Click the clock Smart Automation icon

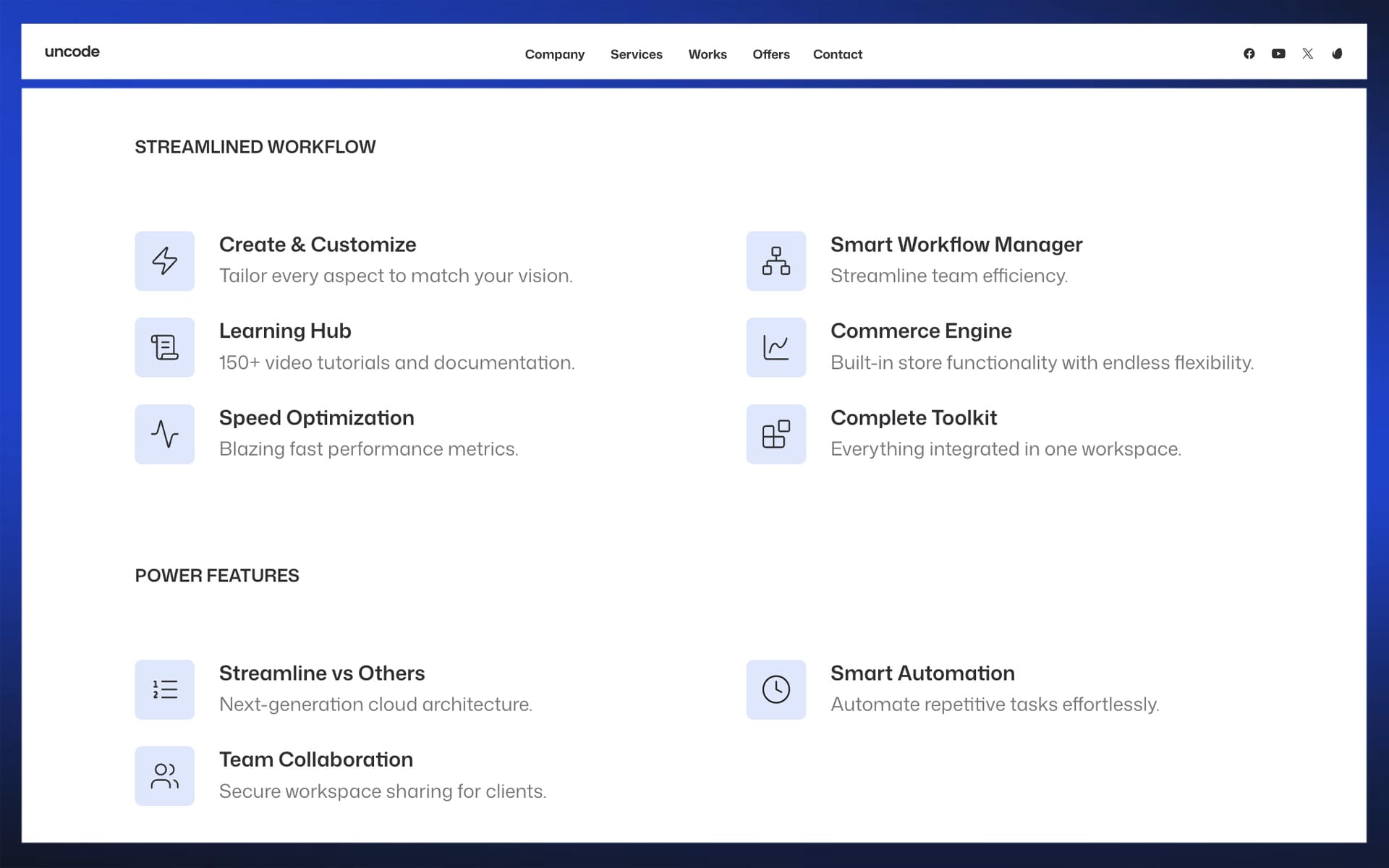point(776,689)
